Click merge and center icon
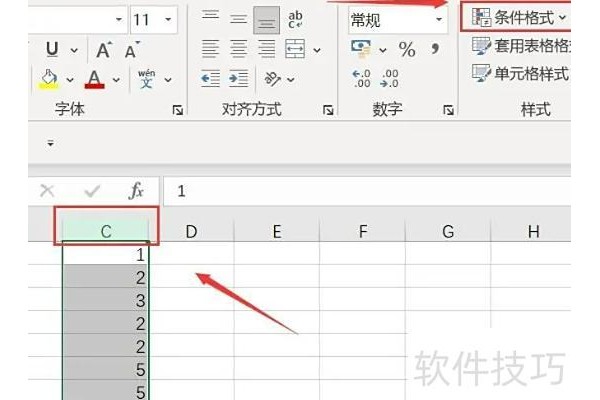 (x=295, y=49)
